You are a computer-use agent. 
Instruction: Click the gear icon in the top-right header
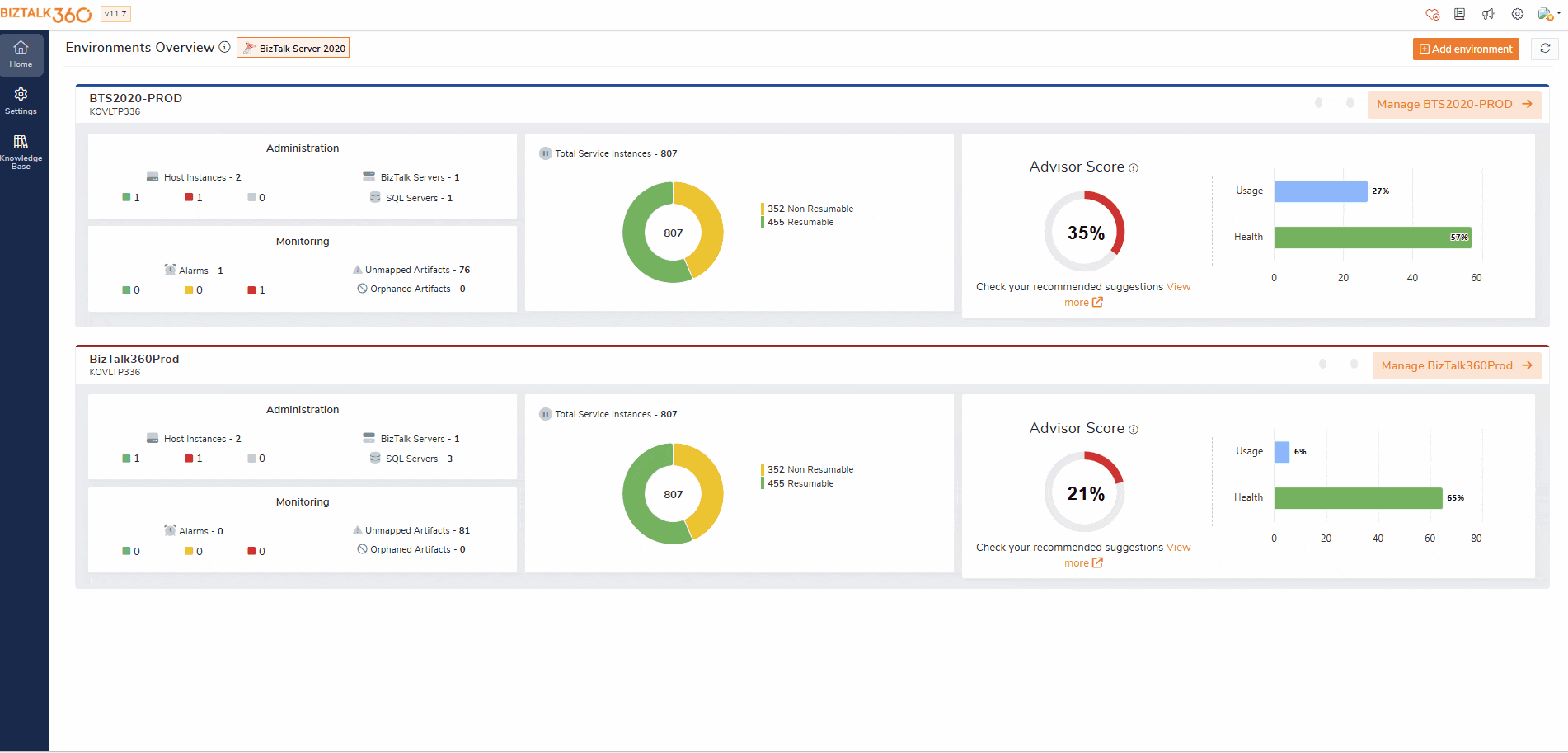pos(1517,14)
